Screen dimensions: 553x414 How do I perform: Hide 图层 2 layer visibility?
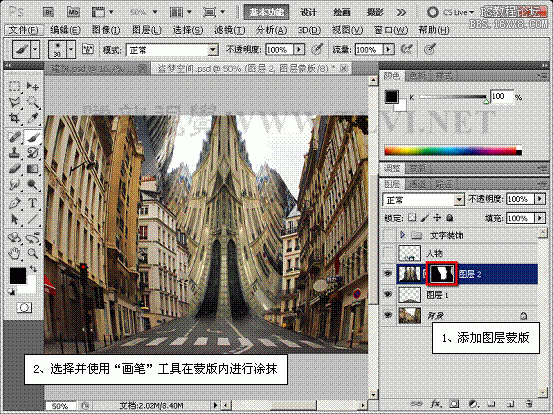[x=388, y=274]
